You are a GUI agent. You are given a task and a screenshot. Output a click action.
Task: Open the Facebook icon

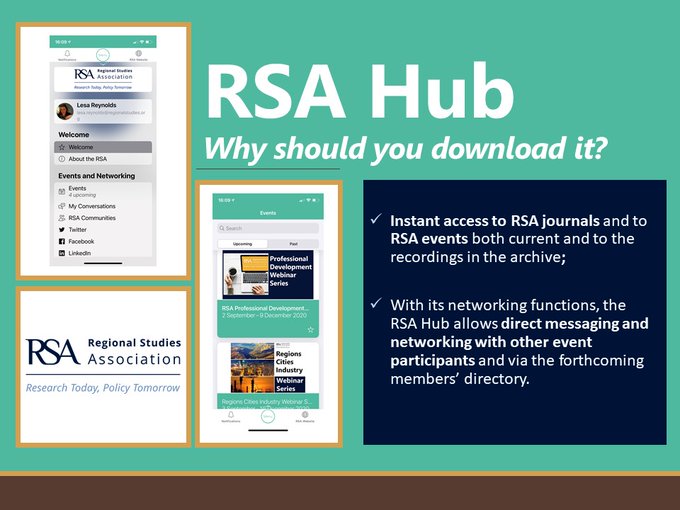point(62,241)
